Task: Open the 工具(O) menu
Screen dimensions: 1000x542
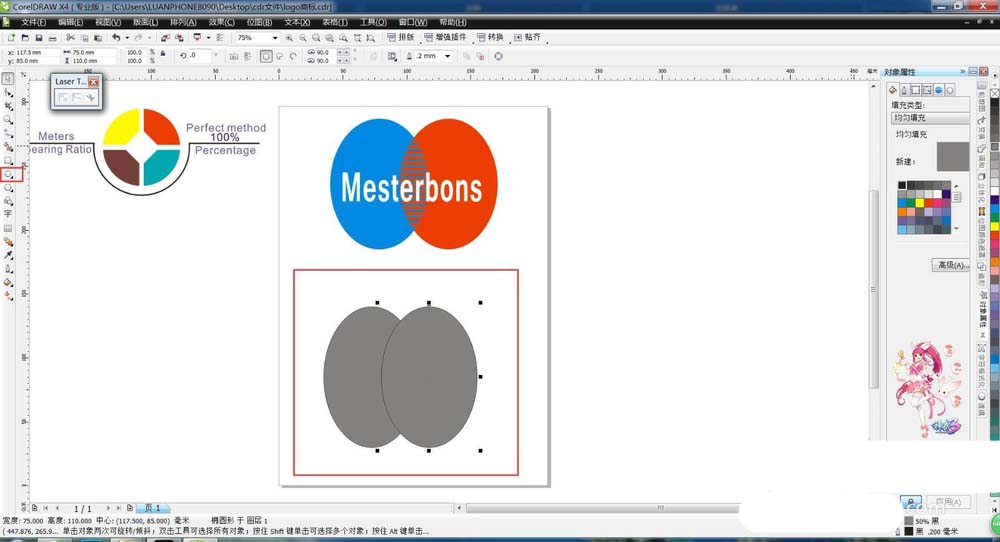Action: [x=373, y=22]
